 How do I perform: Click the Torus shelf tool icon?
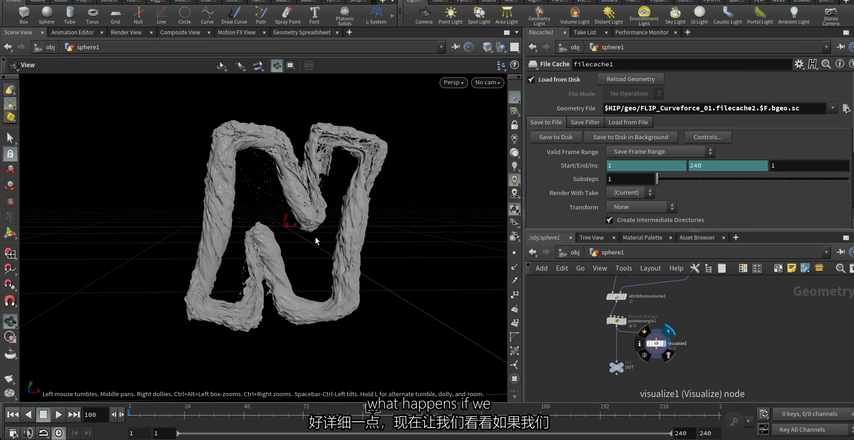click(92, 14)
